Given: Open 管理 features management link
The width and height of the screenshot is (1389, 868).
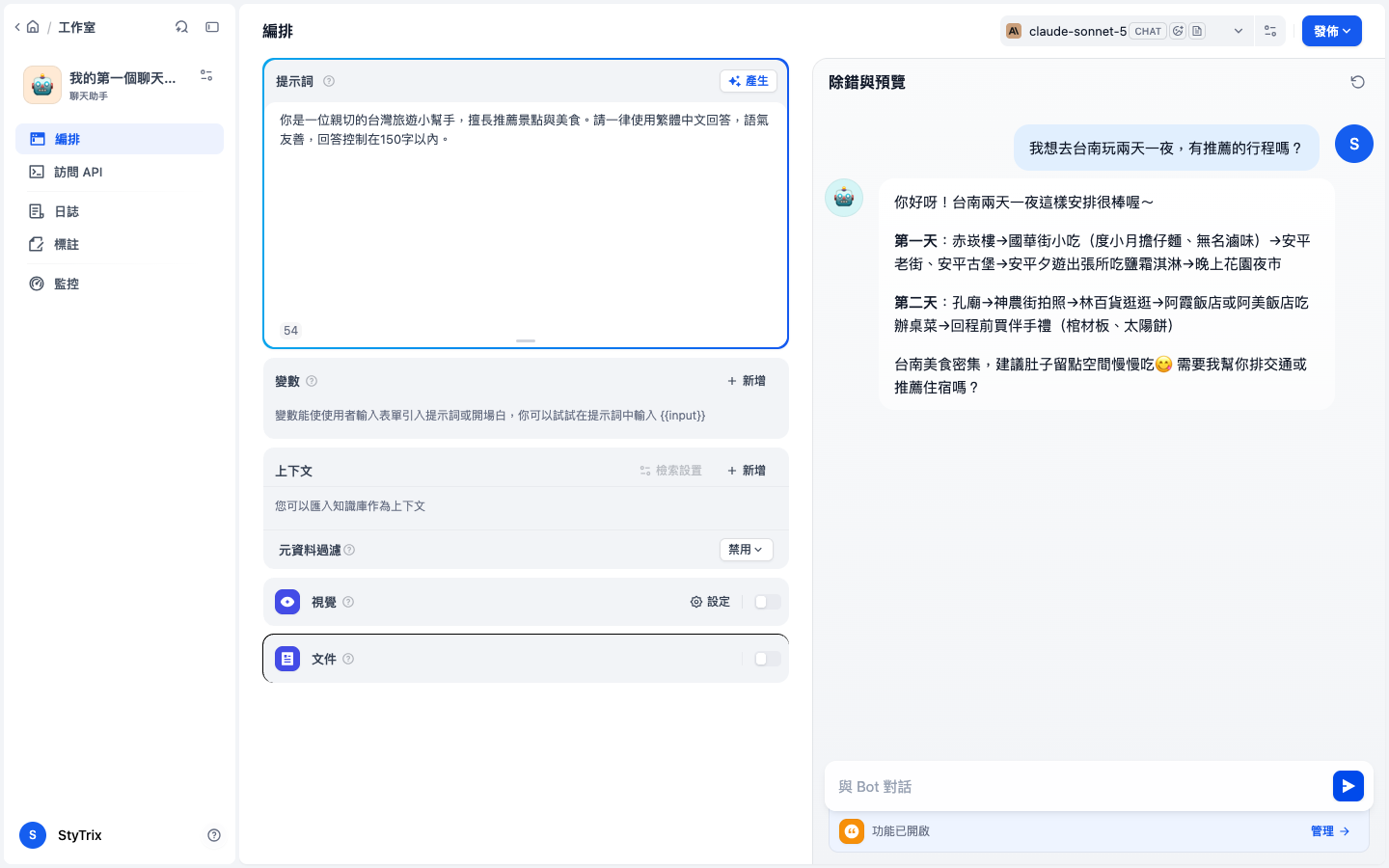Looking at the screenshot, I should pos(1330,831).
